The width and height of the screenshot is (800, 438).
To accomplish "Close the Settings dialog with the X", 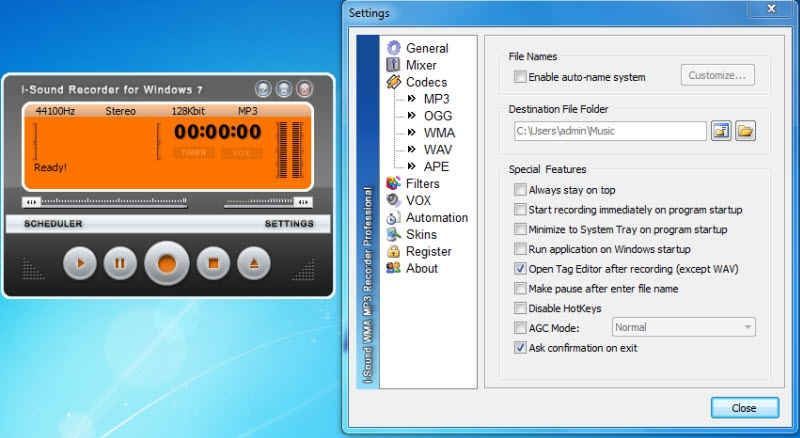I will [771, 8].
